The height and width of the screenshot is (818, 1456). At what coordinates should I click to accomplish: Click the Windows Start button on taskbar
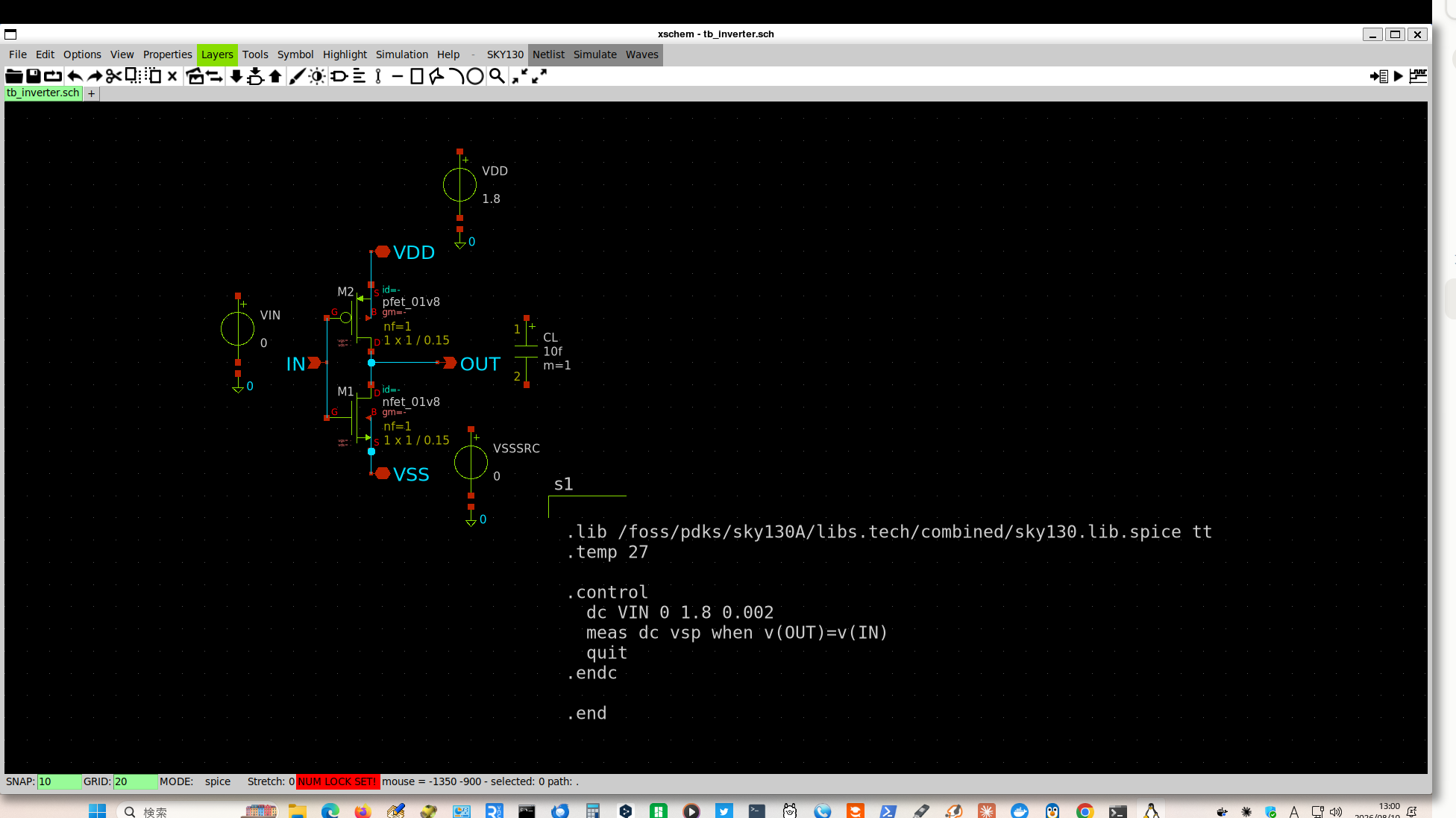pyautogui.click(x=97, y=811)
